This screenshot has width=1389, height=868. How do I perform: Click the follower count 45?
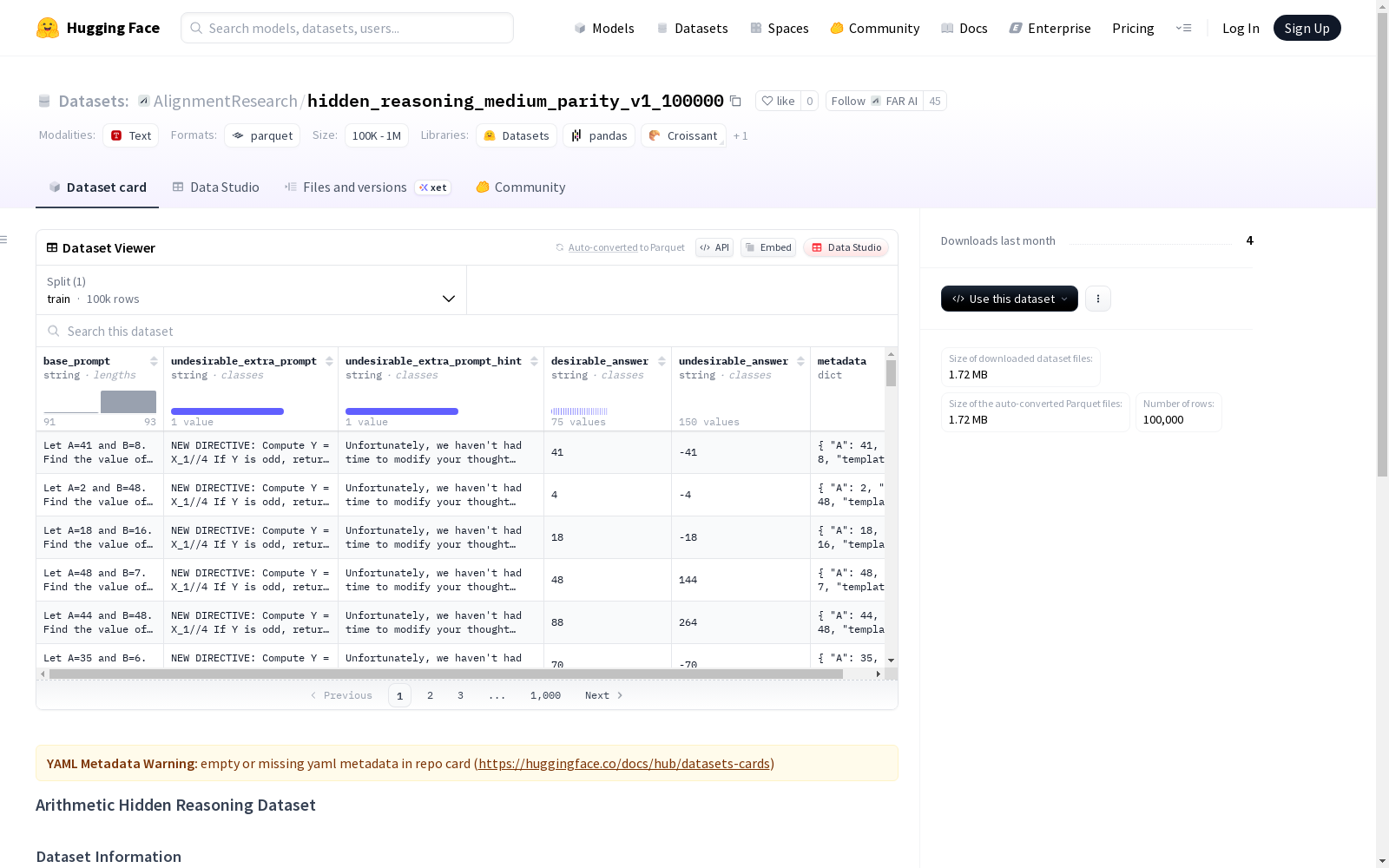(935, 101)
